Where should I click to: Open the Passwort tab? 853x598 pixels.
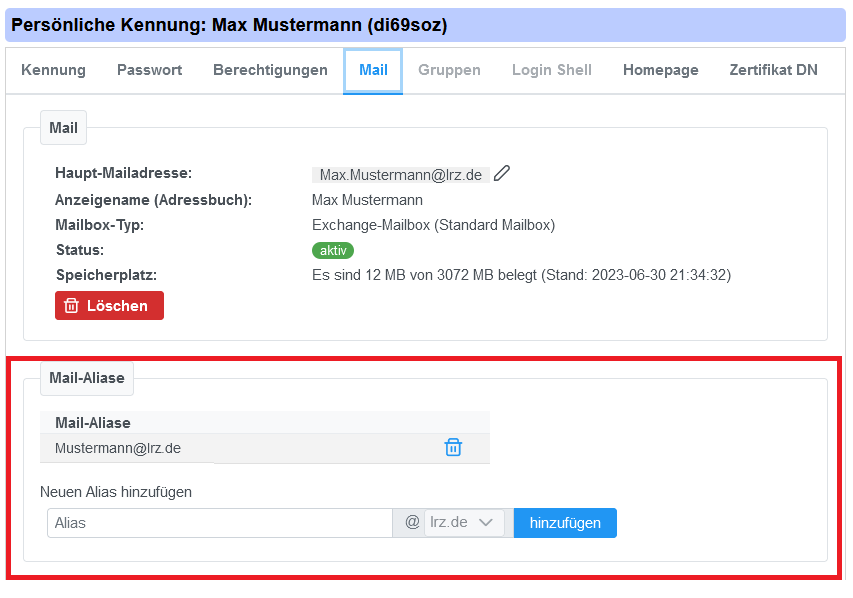(x=149, y=70)
